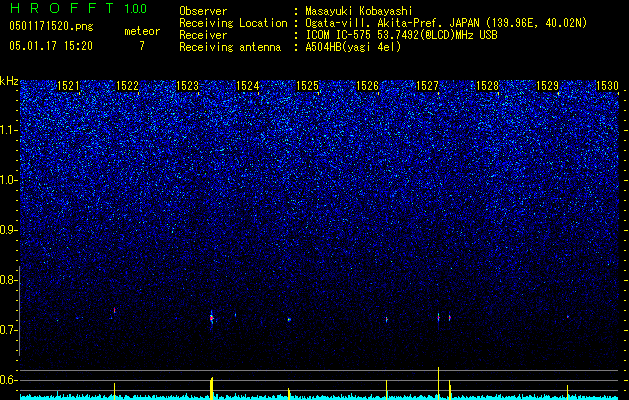Click the kHz axis unit label
The height and width of the screenshot is (400, 629).
pyautogui.click(x=9, y=81)
